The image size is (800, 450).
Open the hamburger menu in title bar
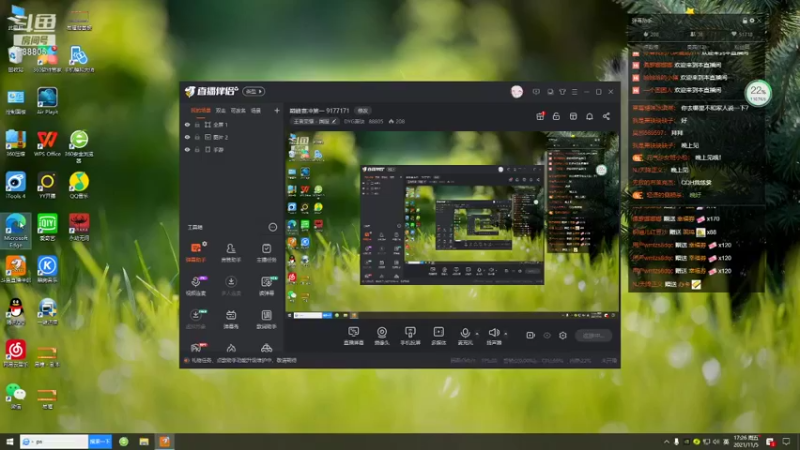click(x=574, y=92)
